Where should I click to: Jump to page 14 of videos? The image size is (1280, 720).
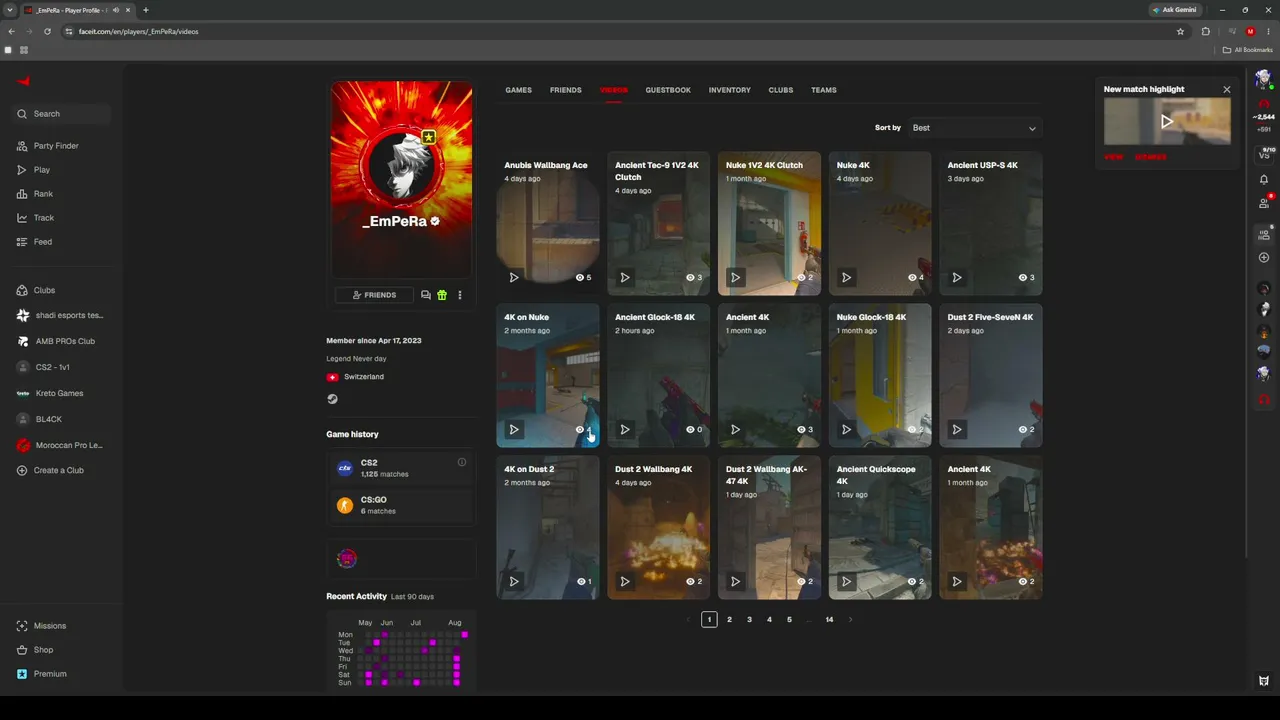pos(829,620)
